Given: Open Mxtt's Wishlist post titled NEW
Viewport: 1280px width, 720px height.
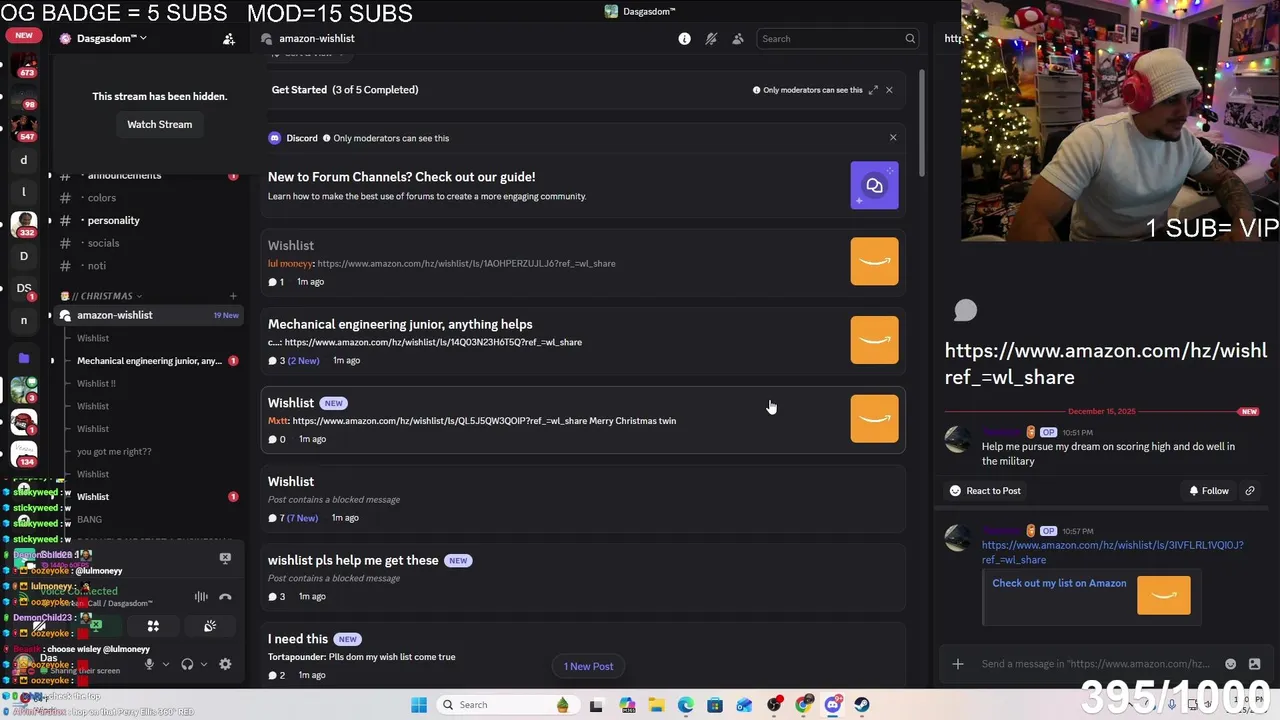Looking at the screenshot, I should 583,420.
